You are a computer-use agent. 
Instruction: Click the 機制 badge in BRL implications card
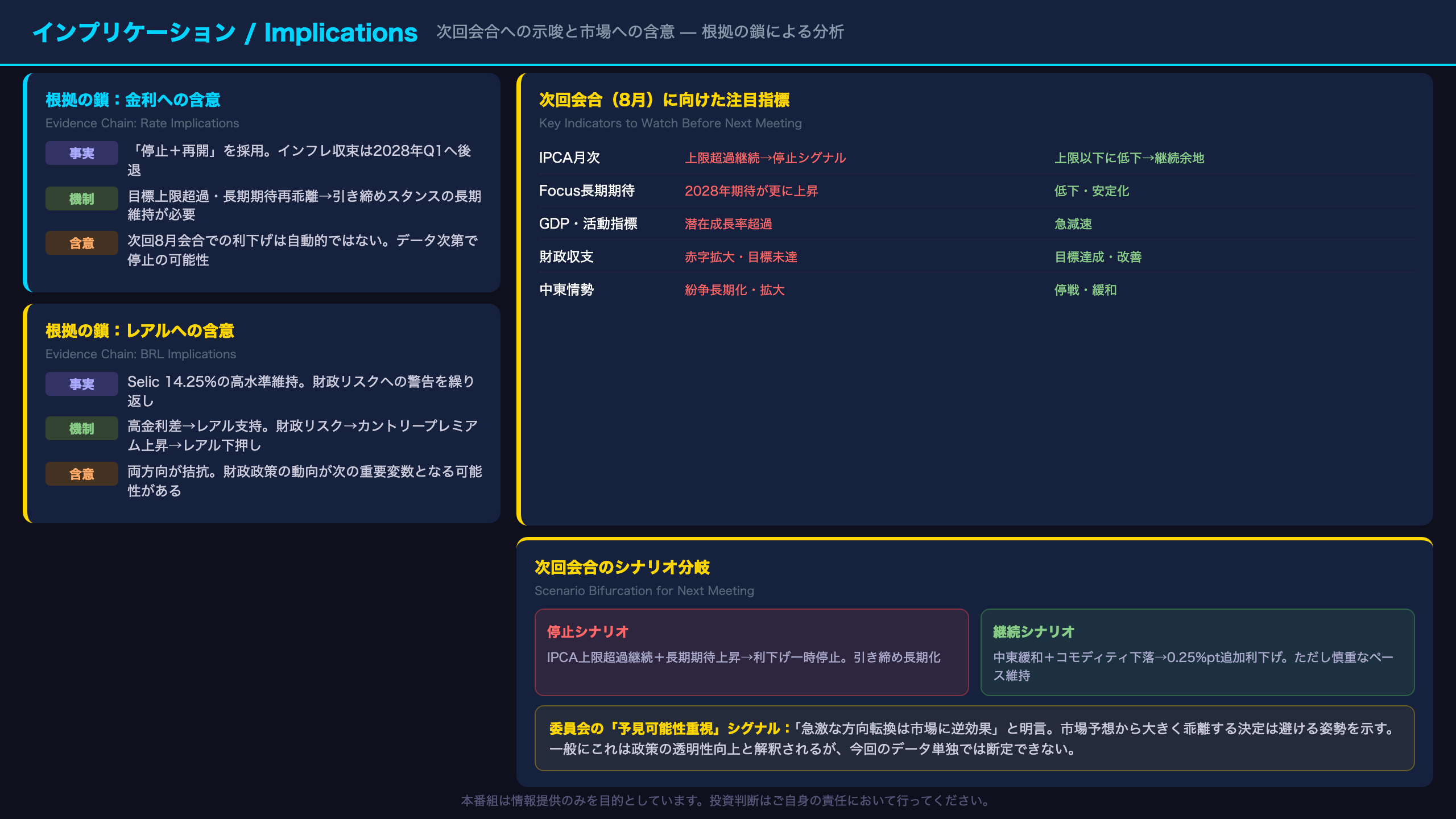[x=82, y=428]
